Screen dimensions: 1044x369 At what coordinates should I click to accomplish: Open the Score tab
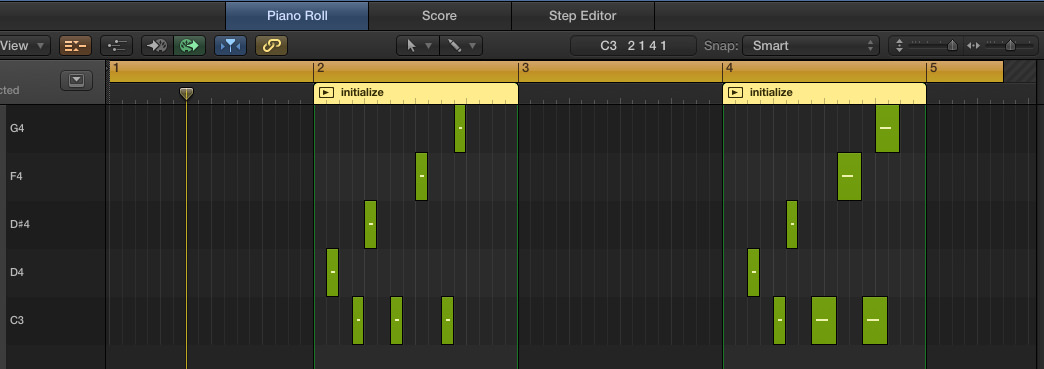click(439, 15)
